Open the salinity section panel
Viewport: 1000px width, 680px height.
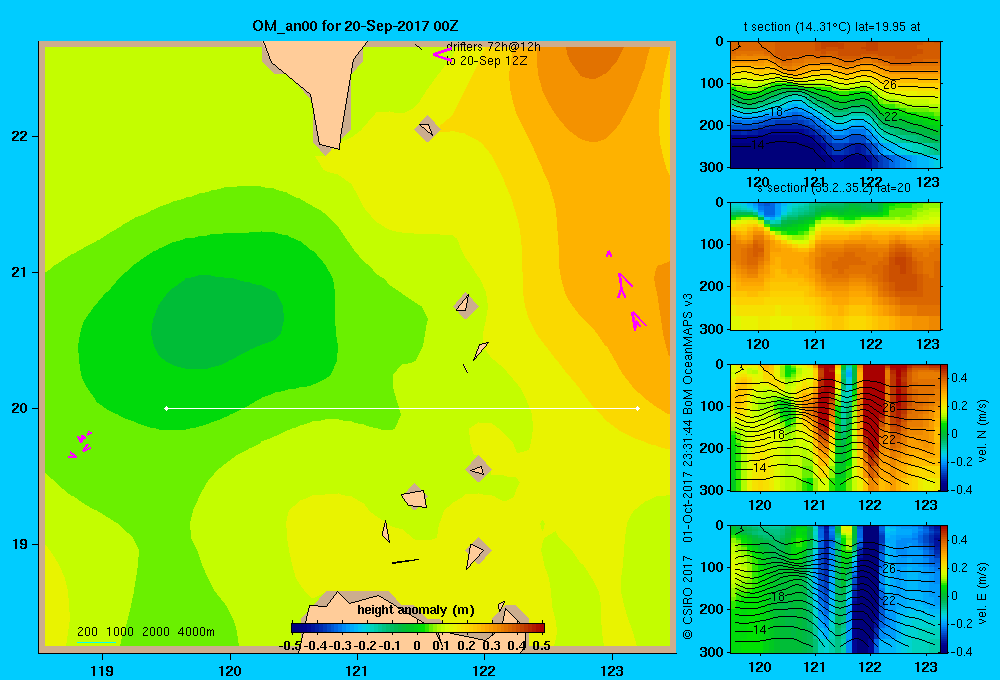point(835,266)
